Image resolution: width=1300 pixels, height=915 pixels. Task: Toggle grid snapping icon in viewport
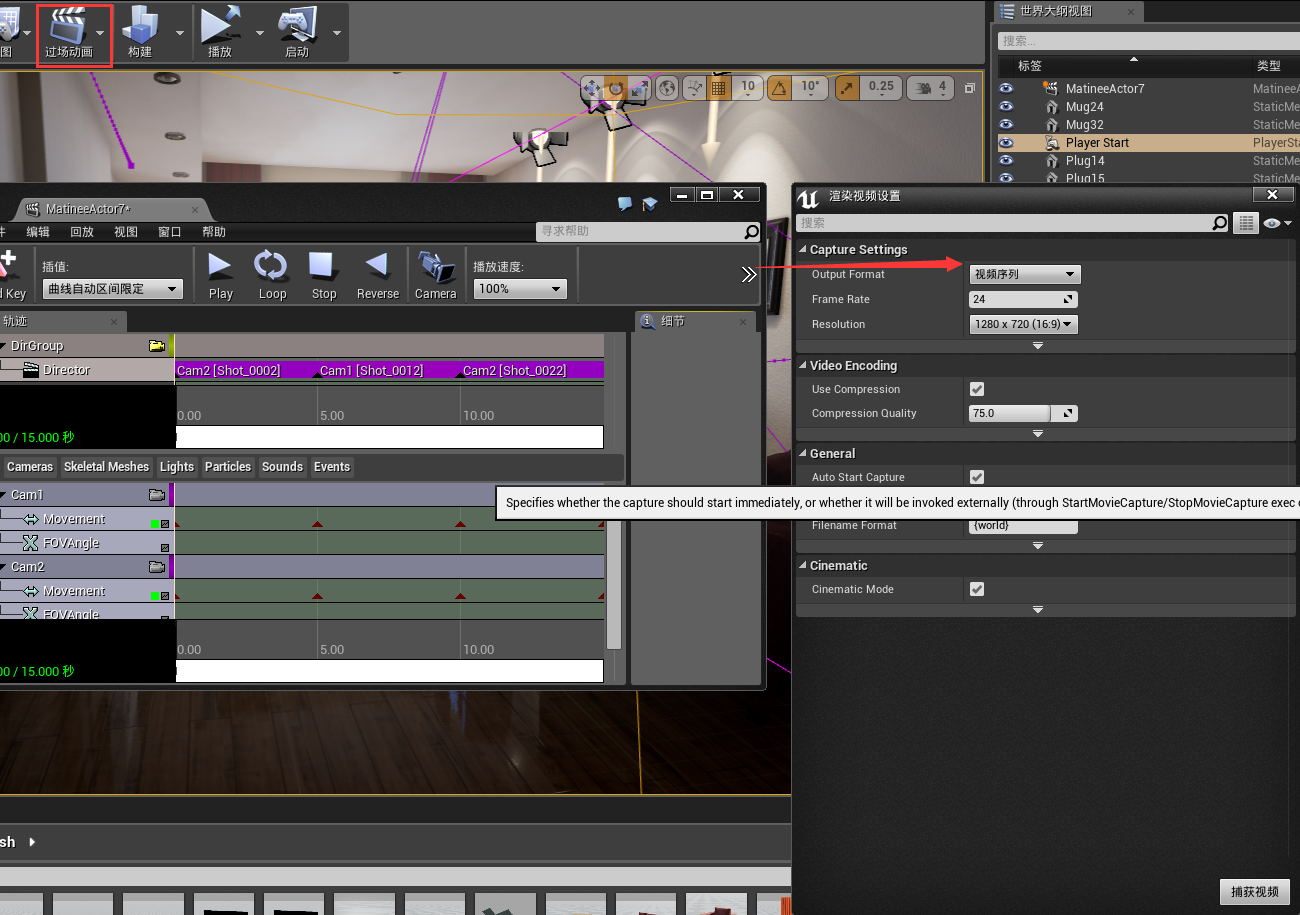(718, 88)
